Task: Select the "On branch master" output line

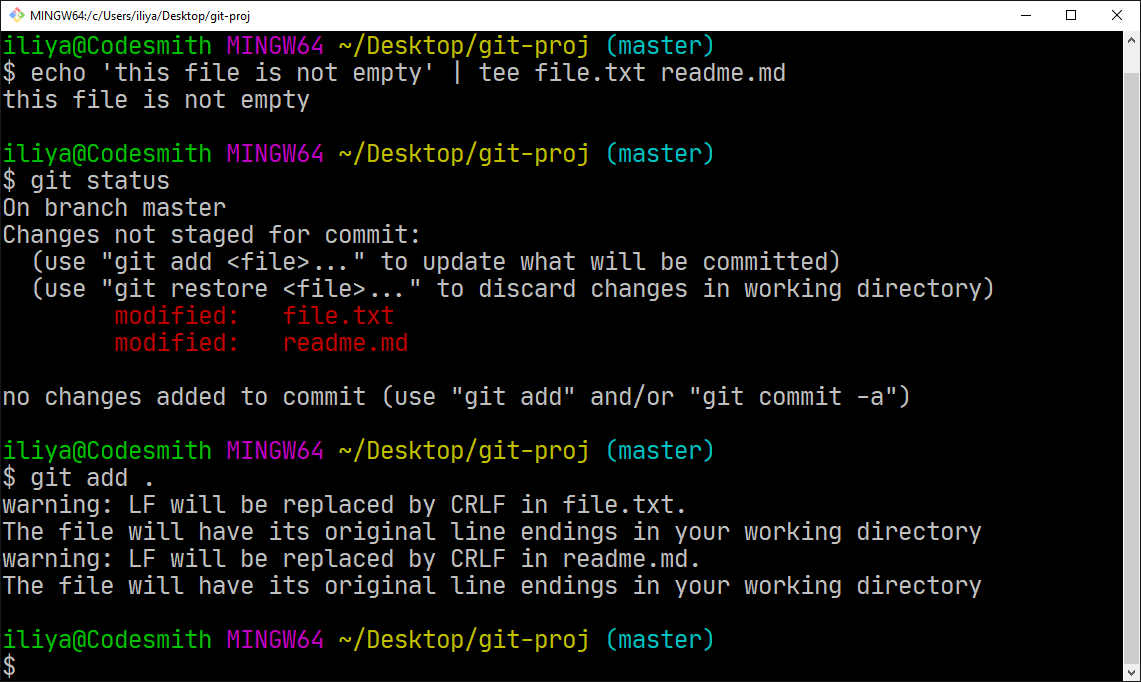Action: (114, 208)
